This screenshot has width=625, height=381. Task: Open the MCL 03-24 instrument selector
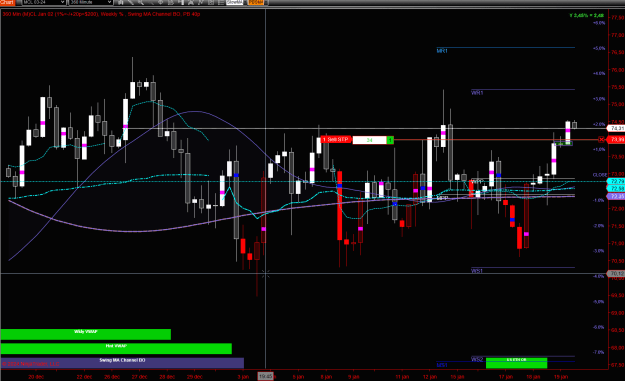[x=43, y=2]
